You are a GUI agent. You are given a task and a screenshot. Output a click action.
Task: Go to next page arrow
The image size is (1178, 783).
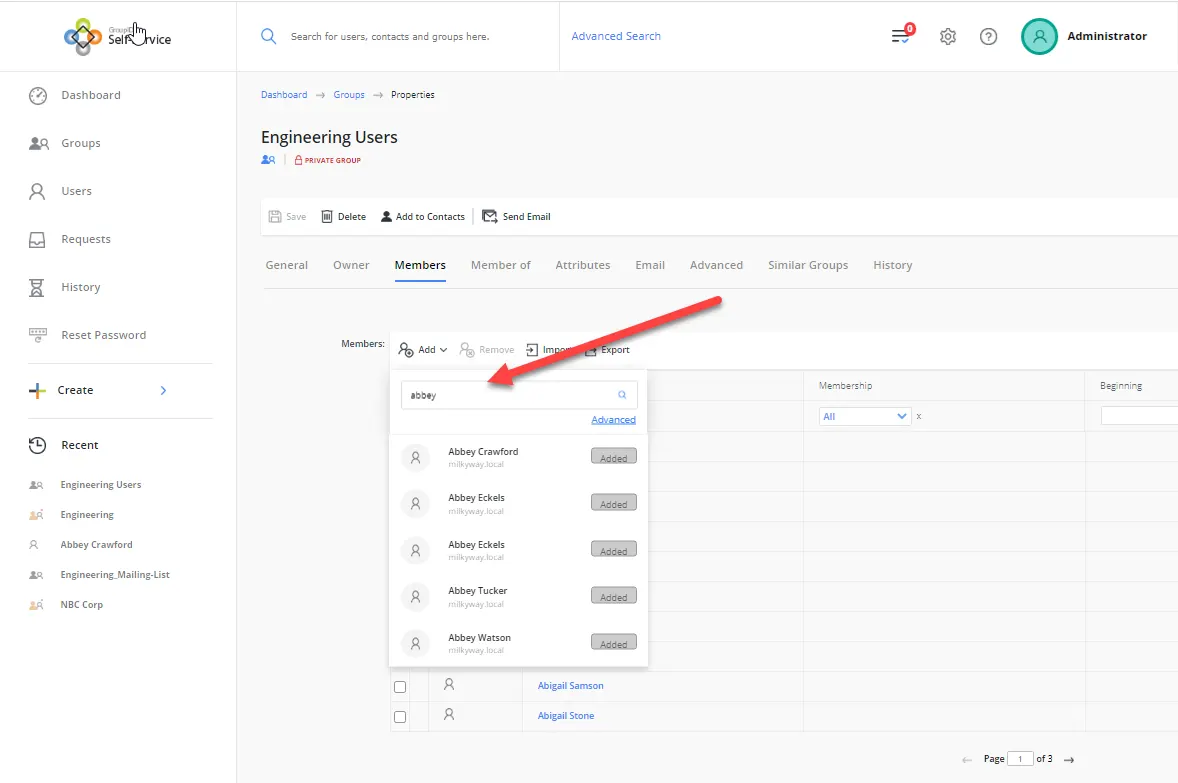tap(1069, 760)
